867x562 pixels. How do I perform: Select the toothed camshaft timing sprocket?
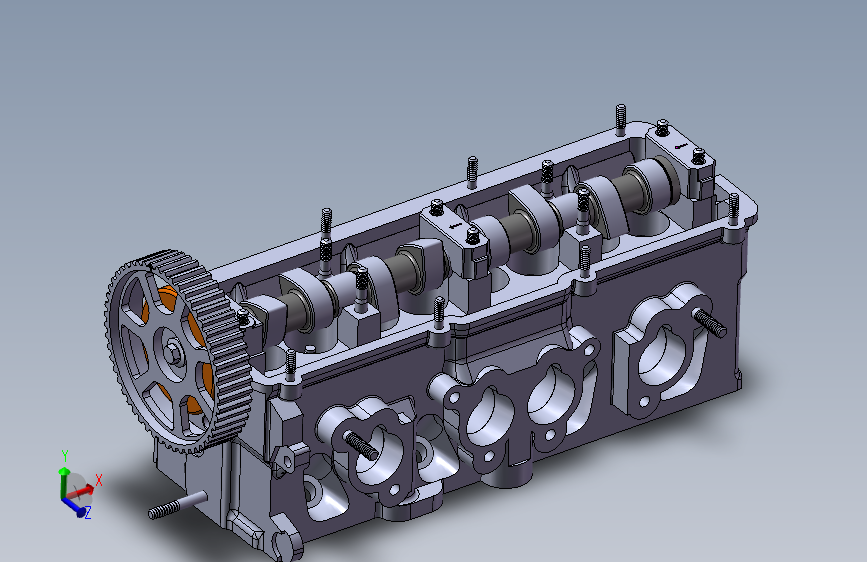179,353
